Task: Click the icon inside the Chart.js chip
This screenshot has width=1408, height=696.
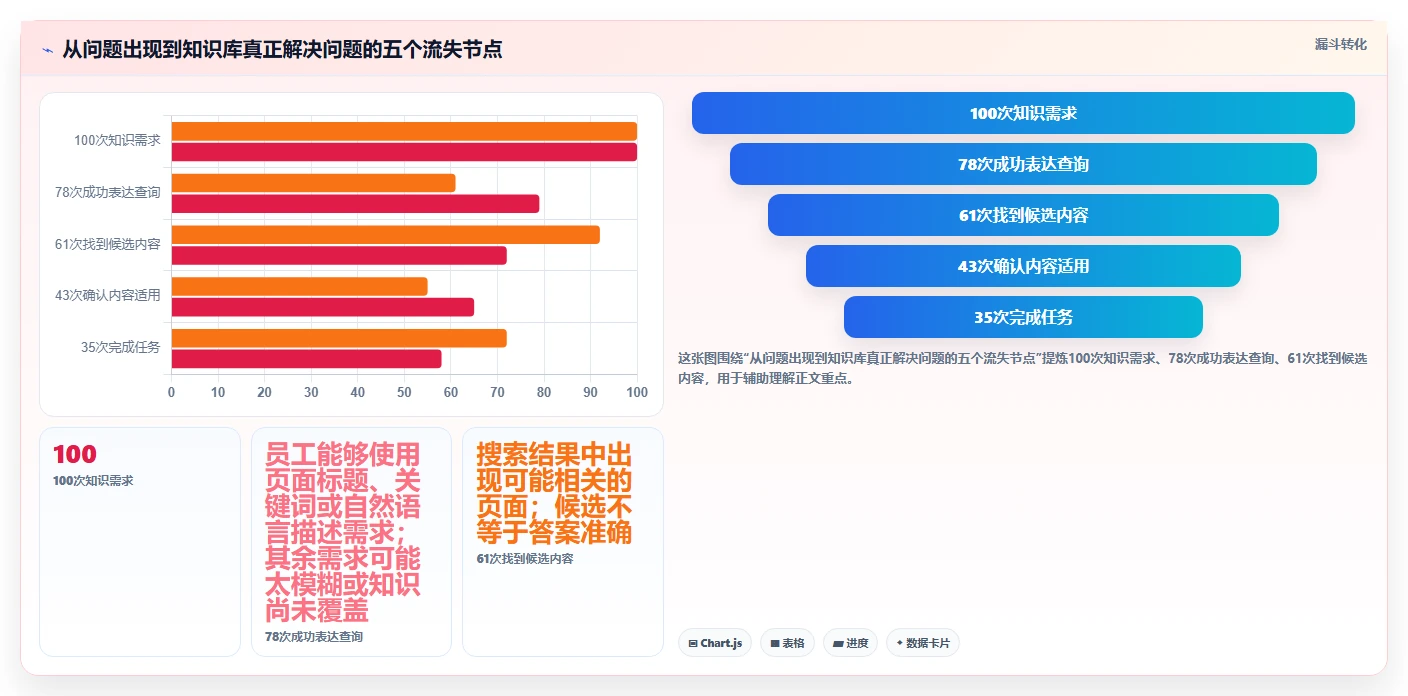Action: (x=692, y=644)
